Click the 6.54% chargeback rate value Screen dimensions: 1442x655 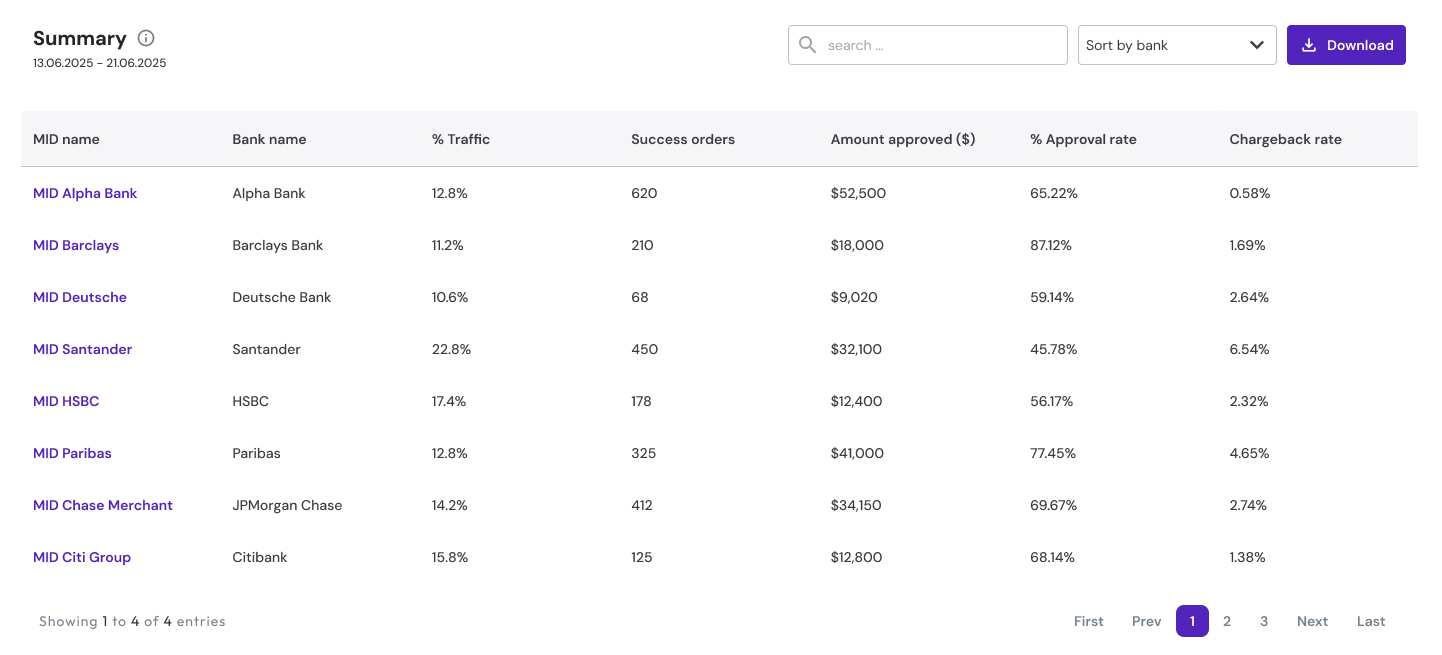pyautogui.click(x=1249, y=349)
